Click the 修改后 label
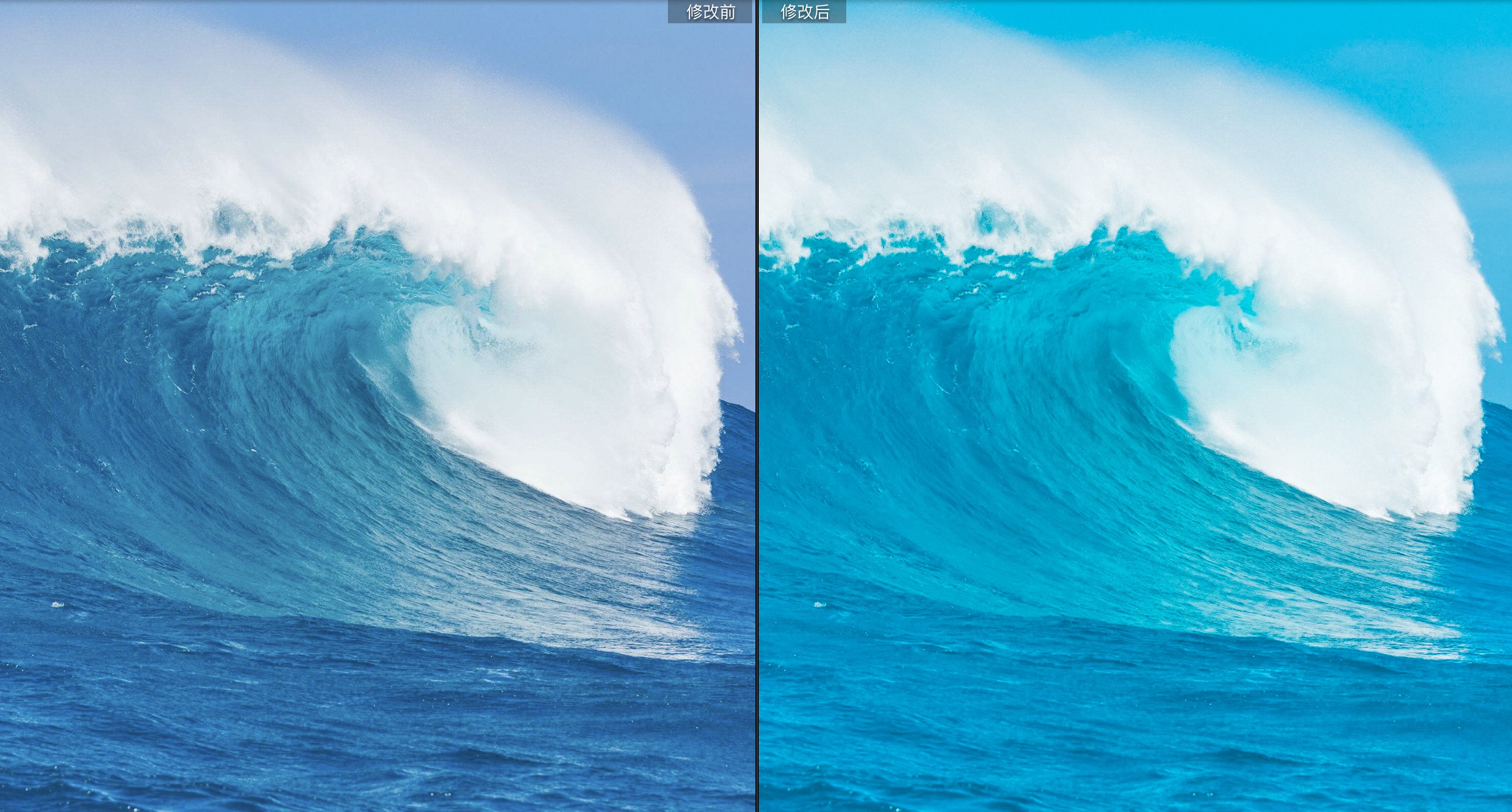 tap(804, 12)
